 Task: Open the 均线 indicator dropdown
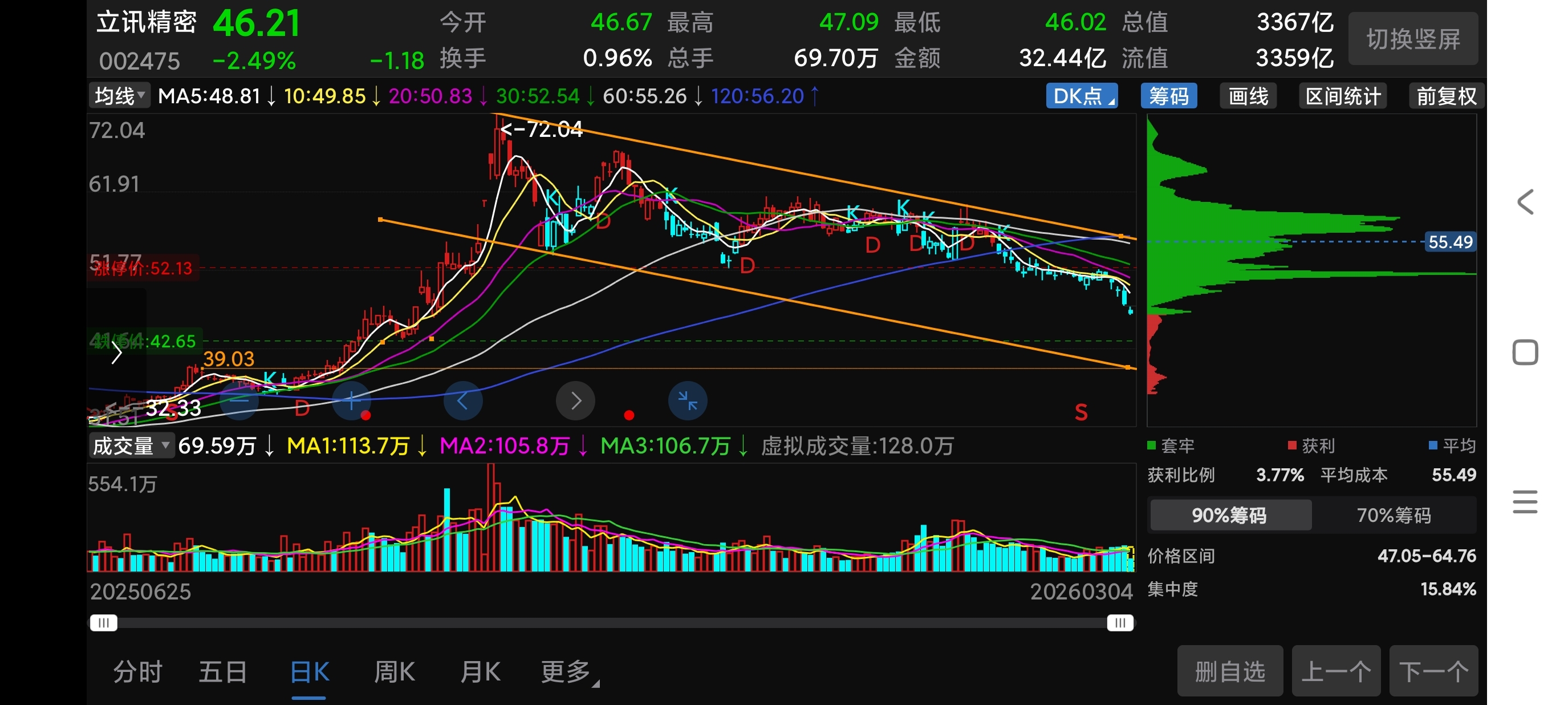[119, 96]
